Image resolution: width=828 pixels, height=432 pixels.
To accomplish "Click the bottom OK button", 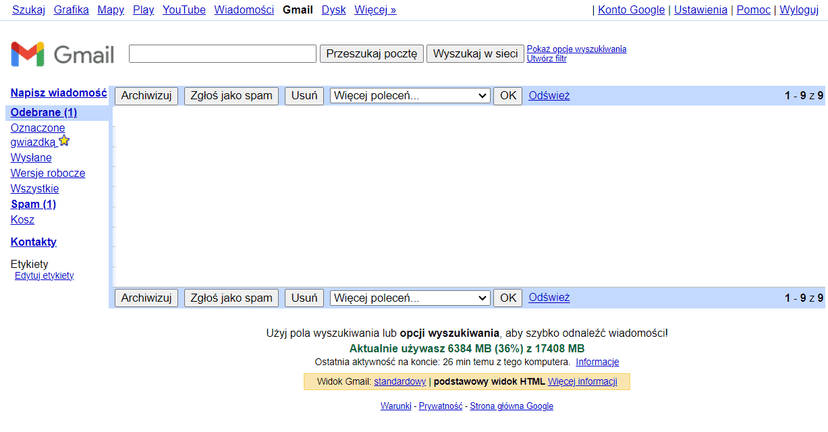I will [508, 298].
